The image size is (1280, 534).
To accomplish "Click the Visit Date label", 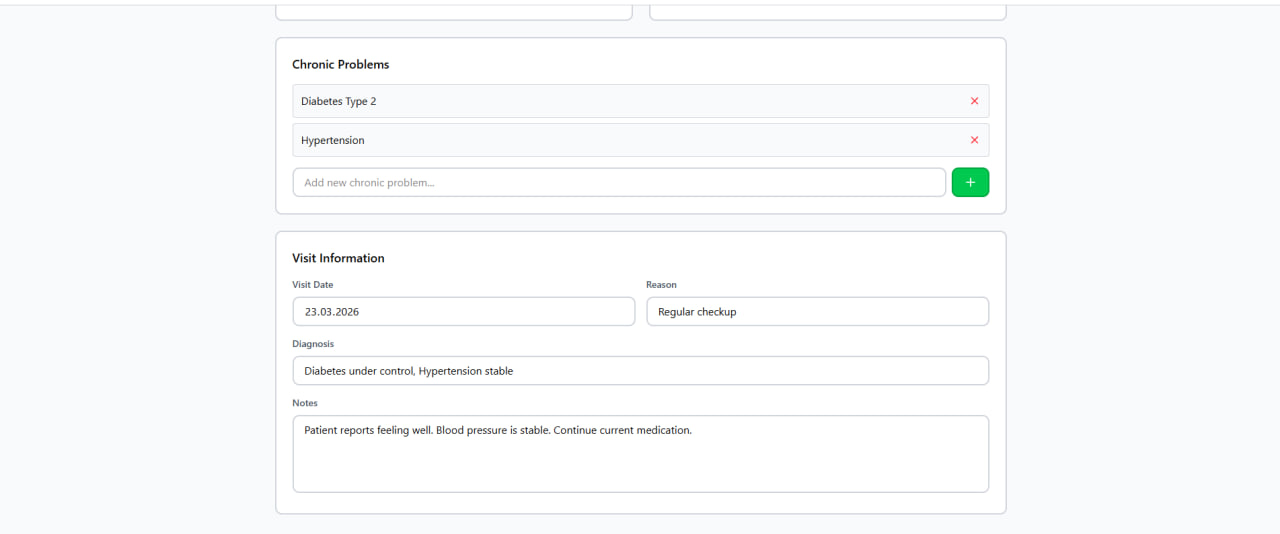I will pos(313,285).
